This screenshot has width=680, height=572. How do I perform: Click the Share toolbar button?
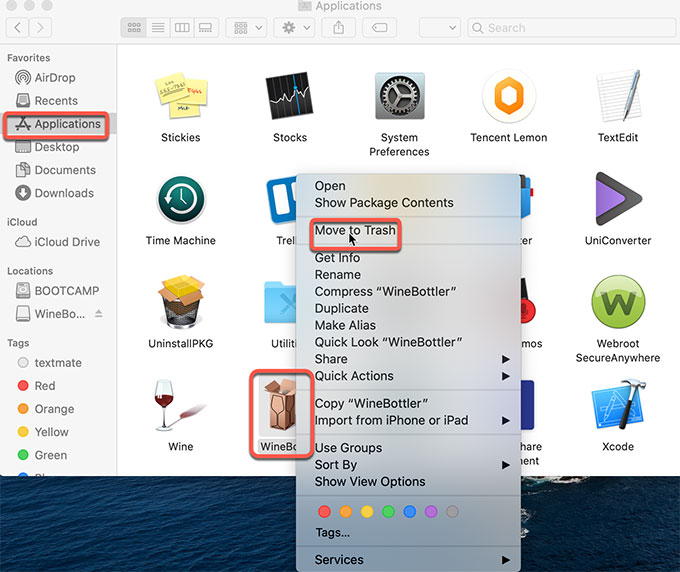coord(339,28)
